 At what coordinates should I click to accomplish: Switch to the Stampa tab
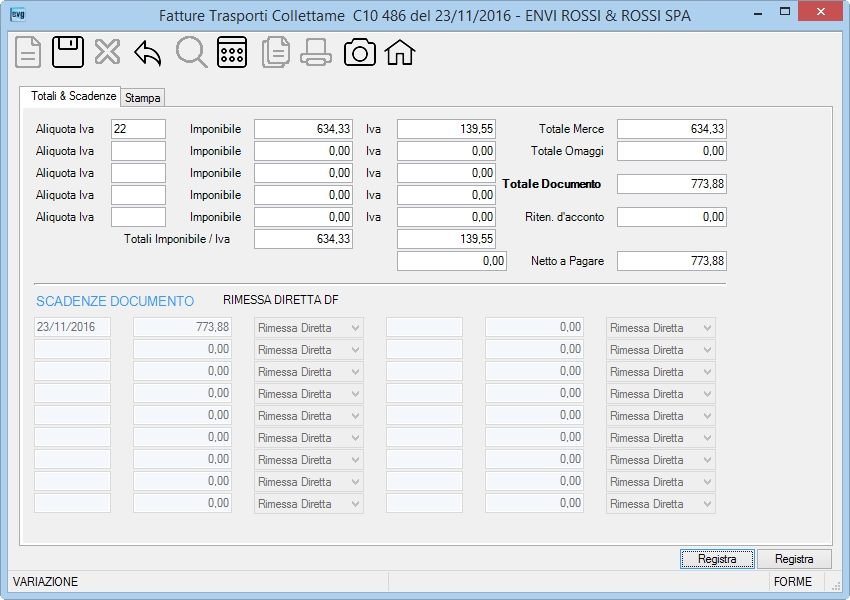pos(143,98)
